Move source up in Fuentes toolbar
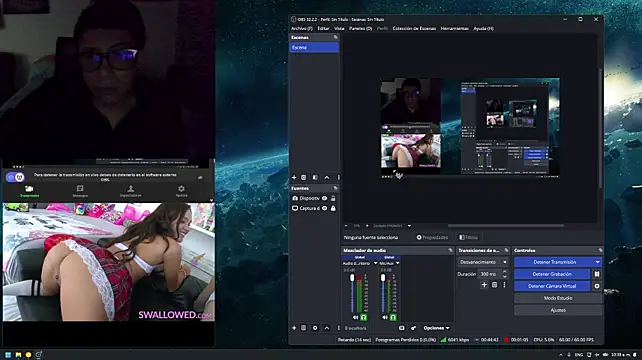The image size is (642, 360). (x=327, y=328)
